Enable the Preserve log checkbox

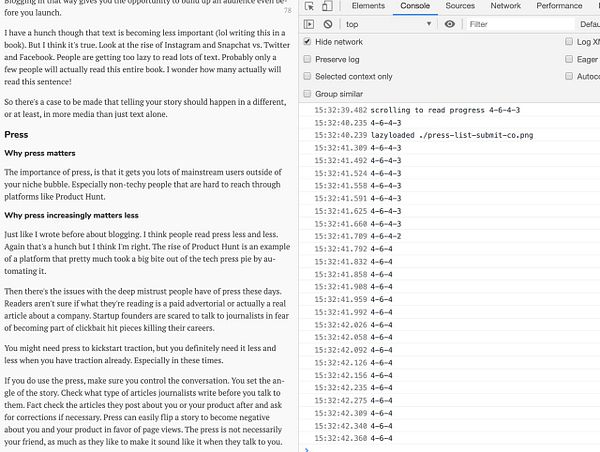(307, 59)
